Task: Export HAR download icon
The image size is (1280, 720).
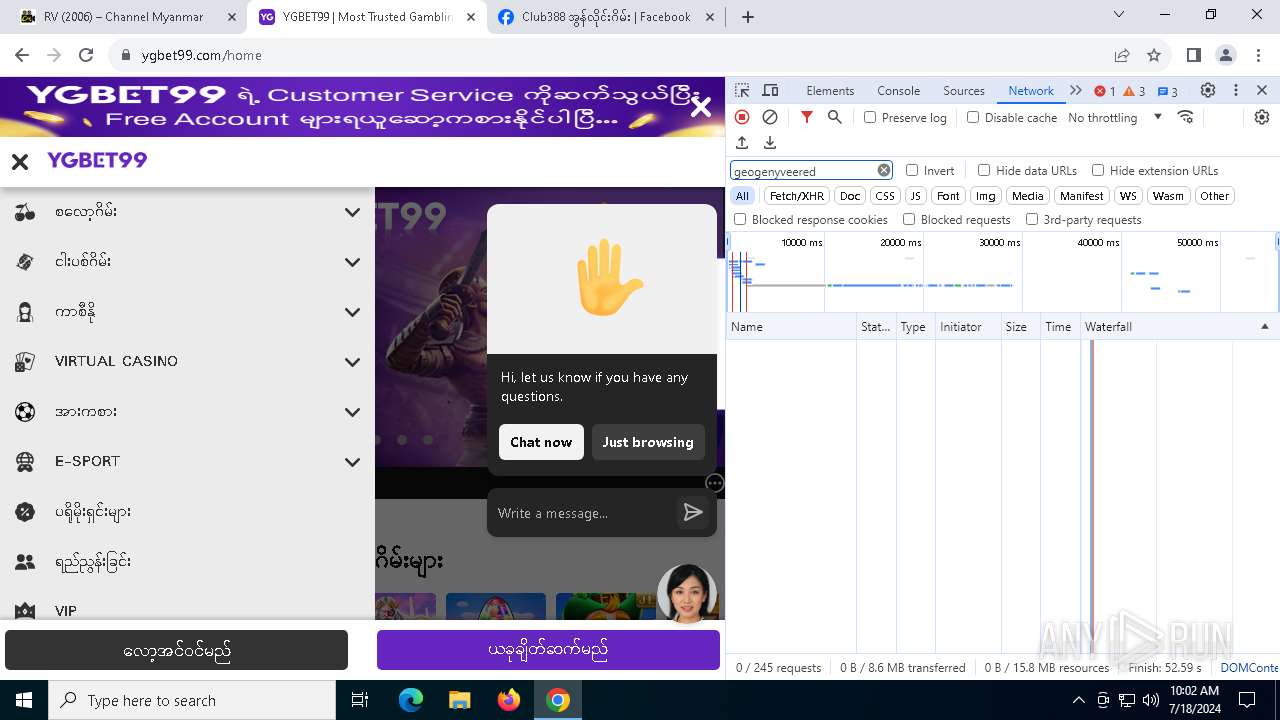Action: coord(770,143)
